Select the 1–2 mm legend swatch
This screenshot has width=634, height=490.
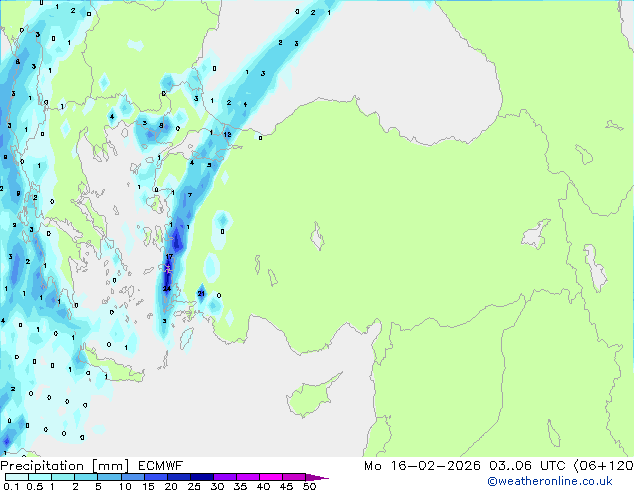pyautogui.click(x=63, y=477)
